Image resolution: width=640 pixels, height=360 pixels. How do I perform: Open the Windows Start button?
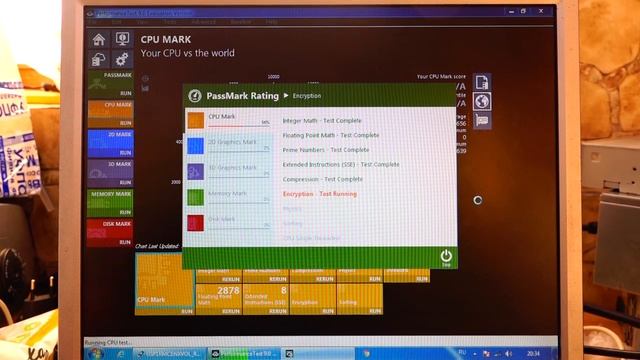[x=96, y=353]
